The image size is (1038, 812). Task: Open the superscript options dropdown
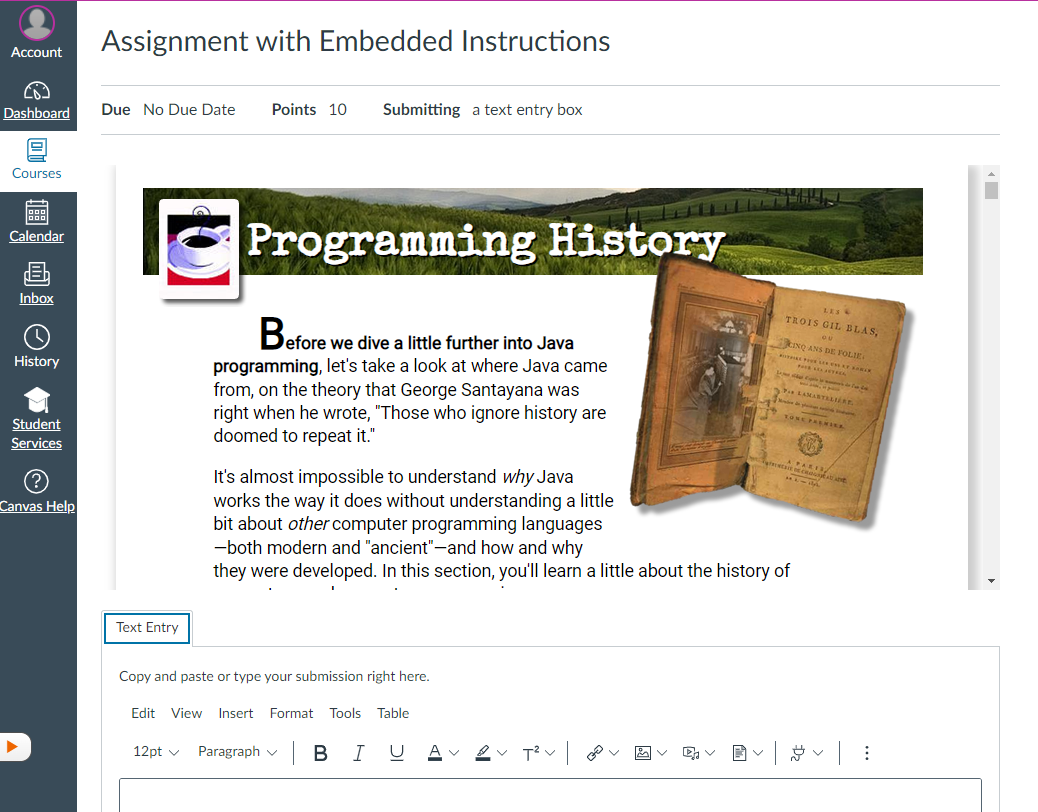(538, 753)
